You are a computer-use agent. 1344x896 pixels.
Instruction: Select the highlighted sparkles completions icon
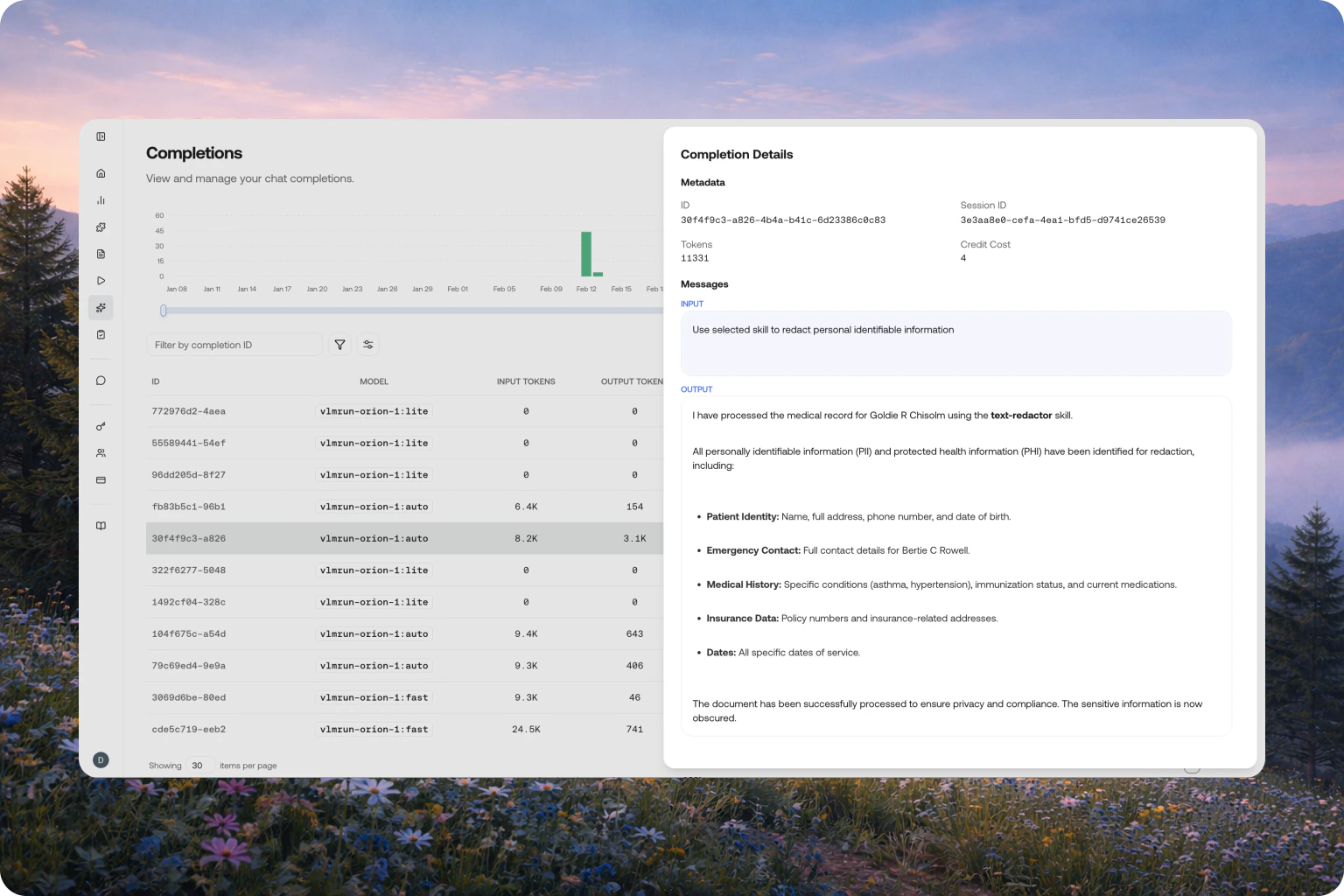click(x=101, y=308)
